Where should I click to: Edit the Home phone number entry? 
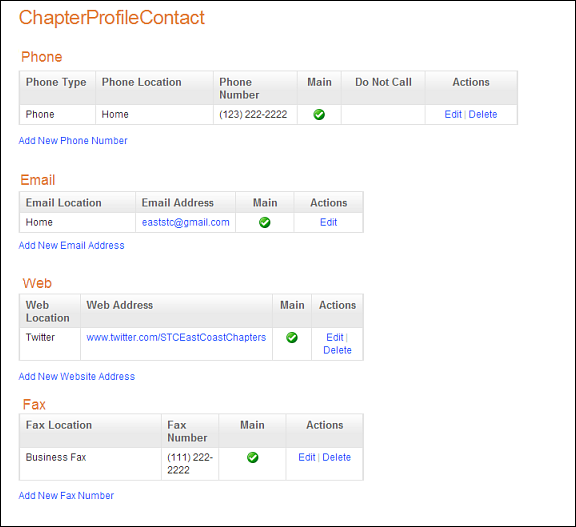(x=453, y=114)
